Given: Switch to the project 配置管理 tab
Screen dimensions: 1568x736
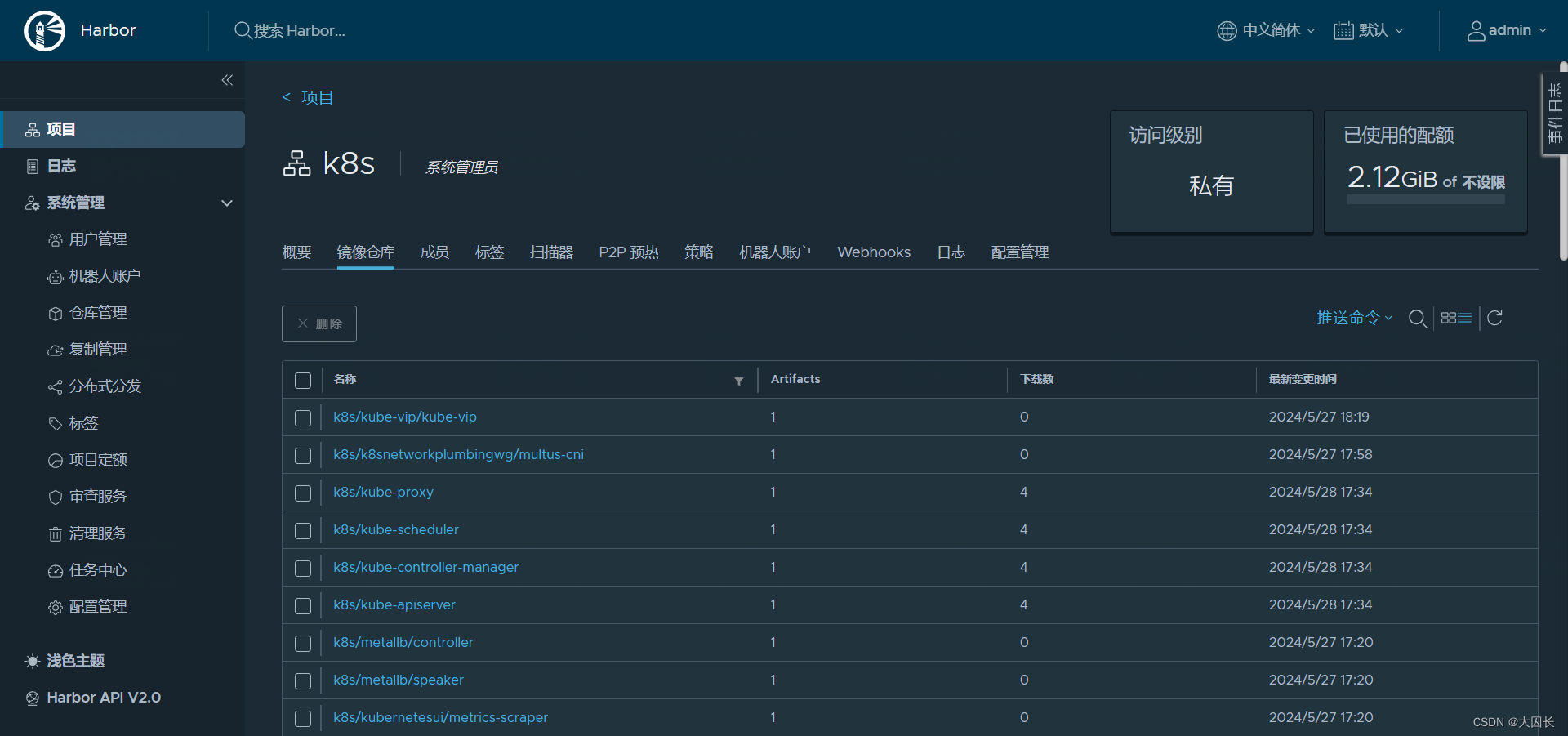Looking at the screenshot, I should point(1020,252).
